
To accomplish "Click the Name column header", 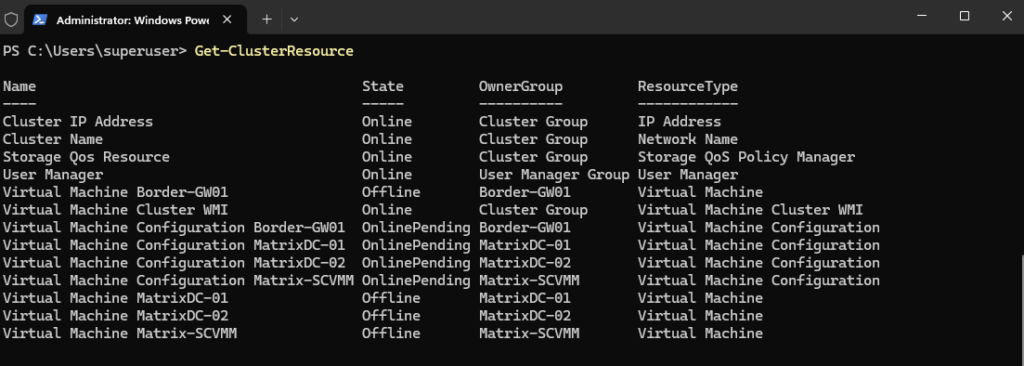I will coord(20,86).
